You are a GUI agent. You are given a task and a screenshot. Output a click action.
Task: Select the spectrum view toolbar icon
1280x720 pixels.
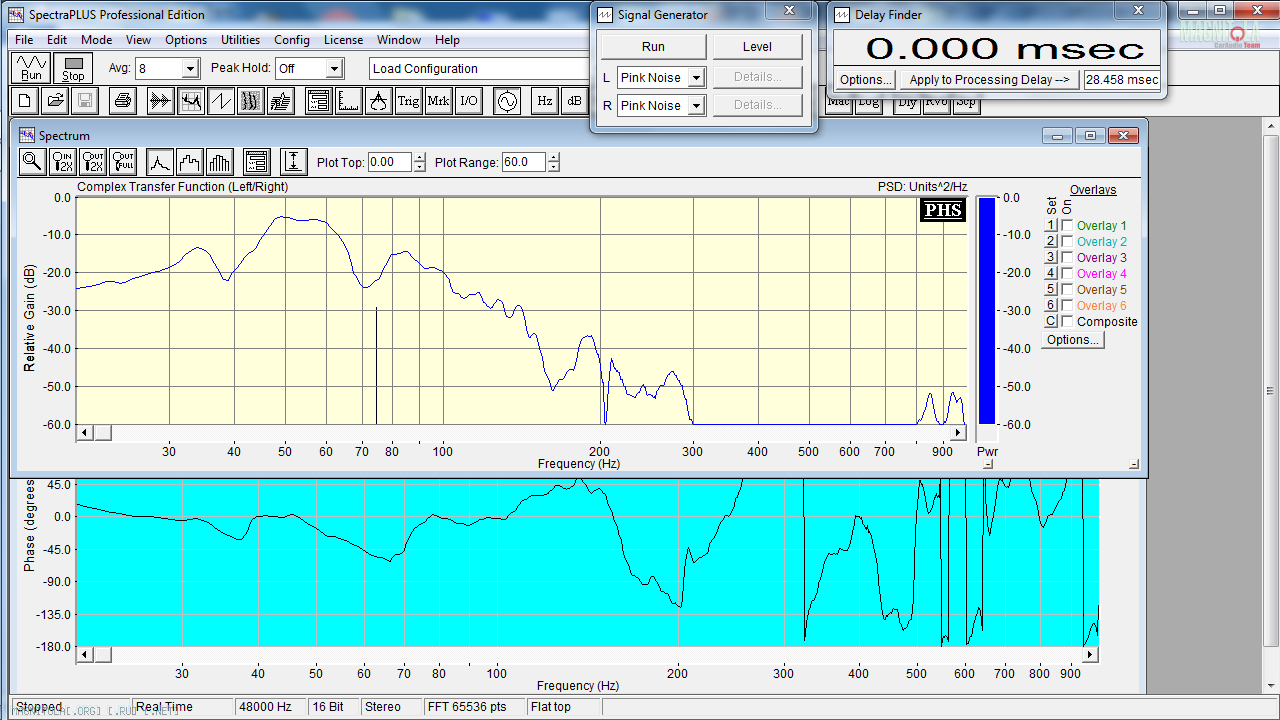click(191, 100)
